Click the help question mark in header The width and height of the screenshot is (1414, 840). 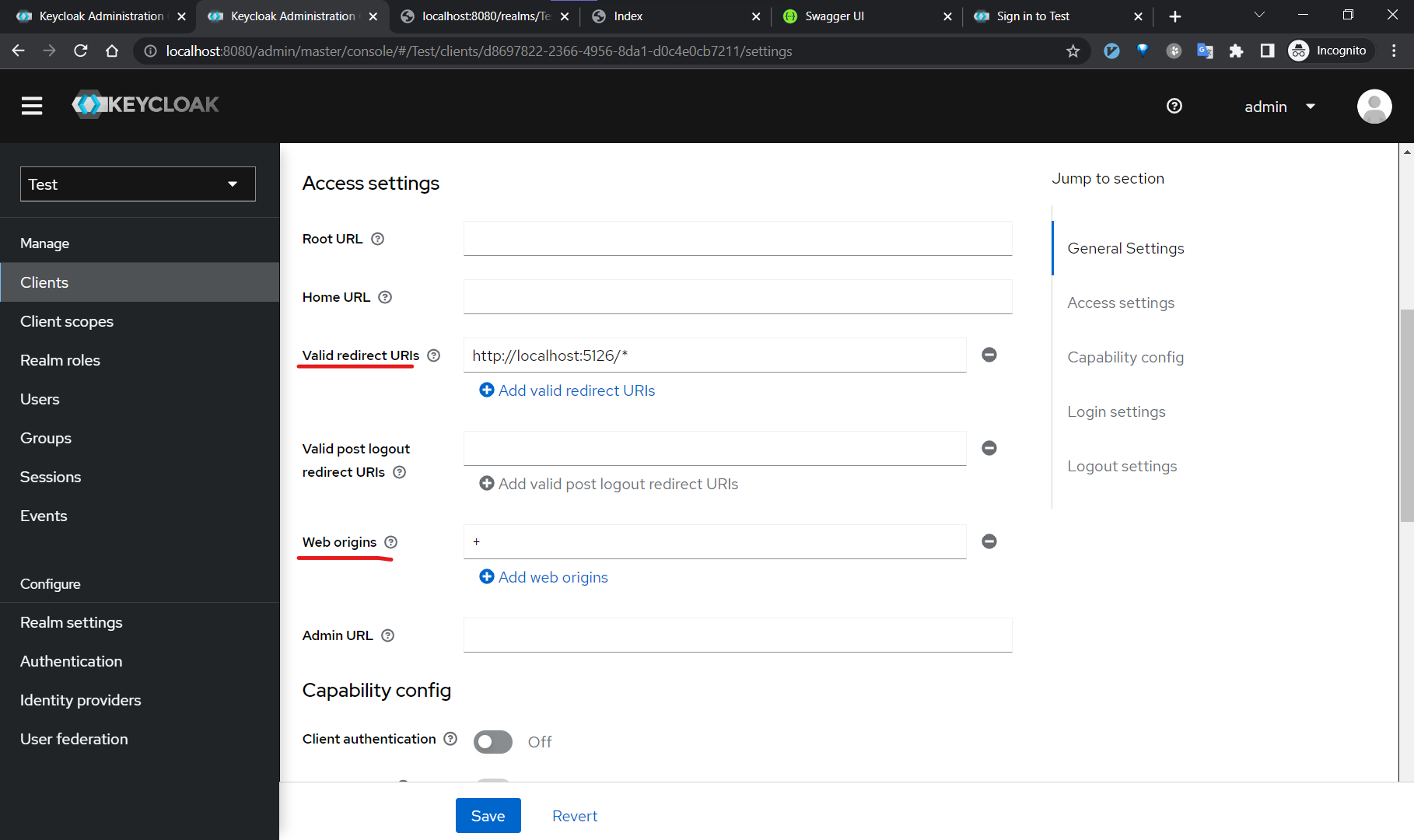tap(1174, 106)
